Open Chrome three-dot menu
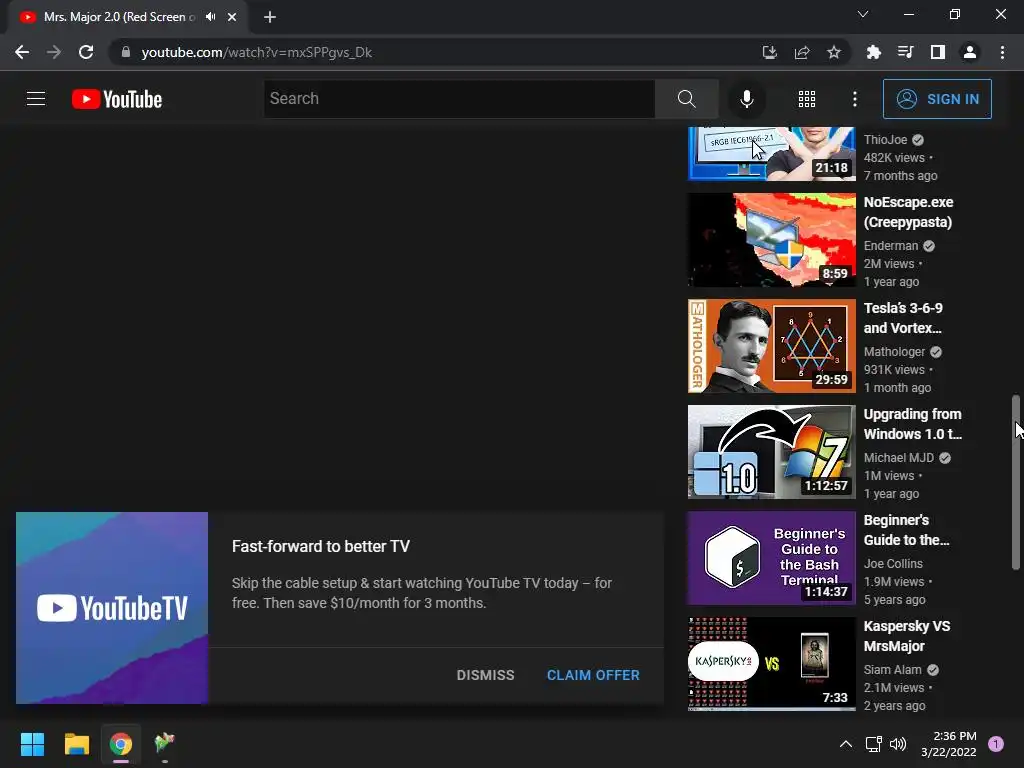Screen dimensions: 1024x768 pyautogui.click(x=1002, y=52)
